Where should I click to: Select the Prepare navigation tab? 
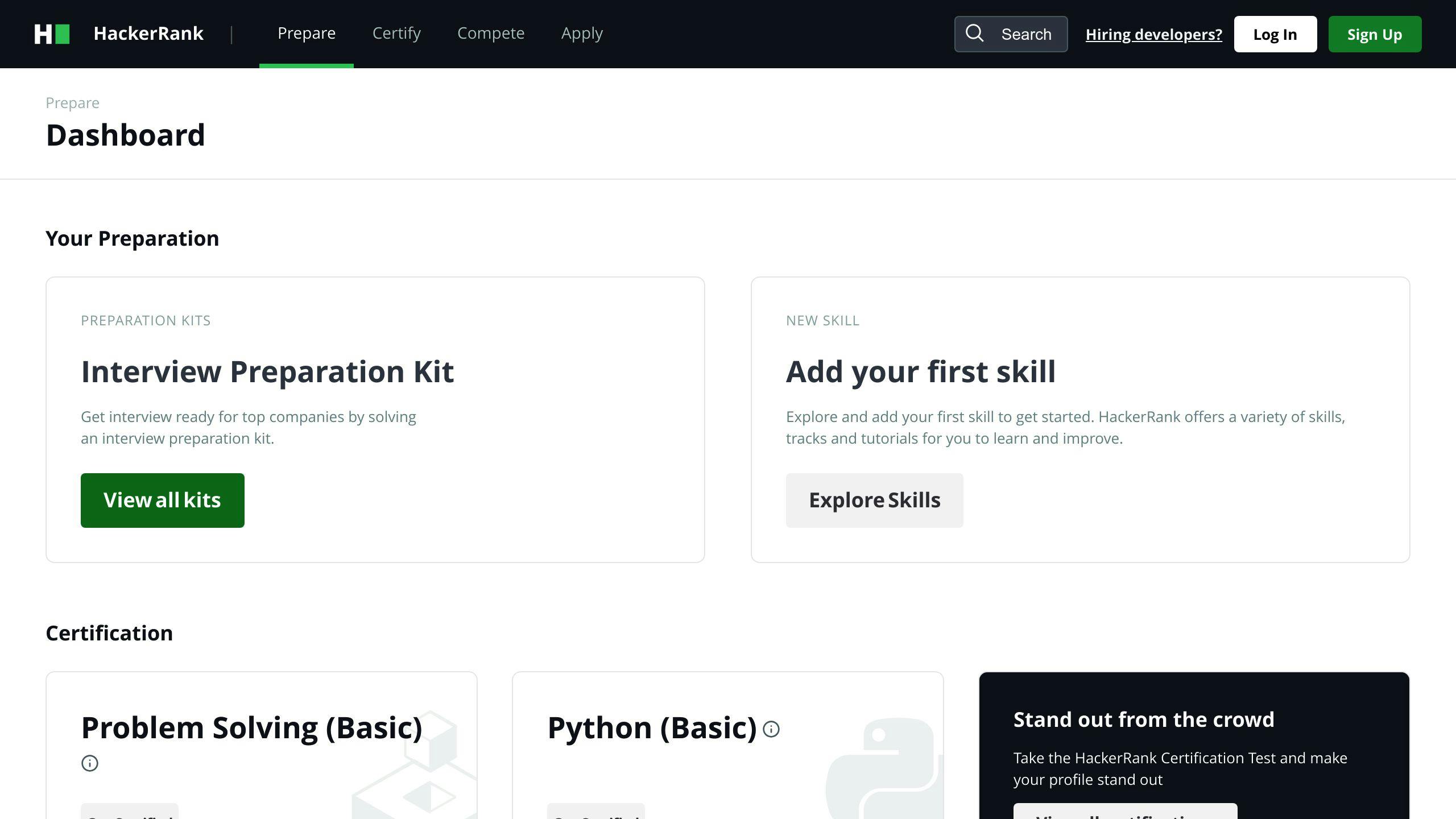point(307,33)
